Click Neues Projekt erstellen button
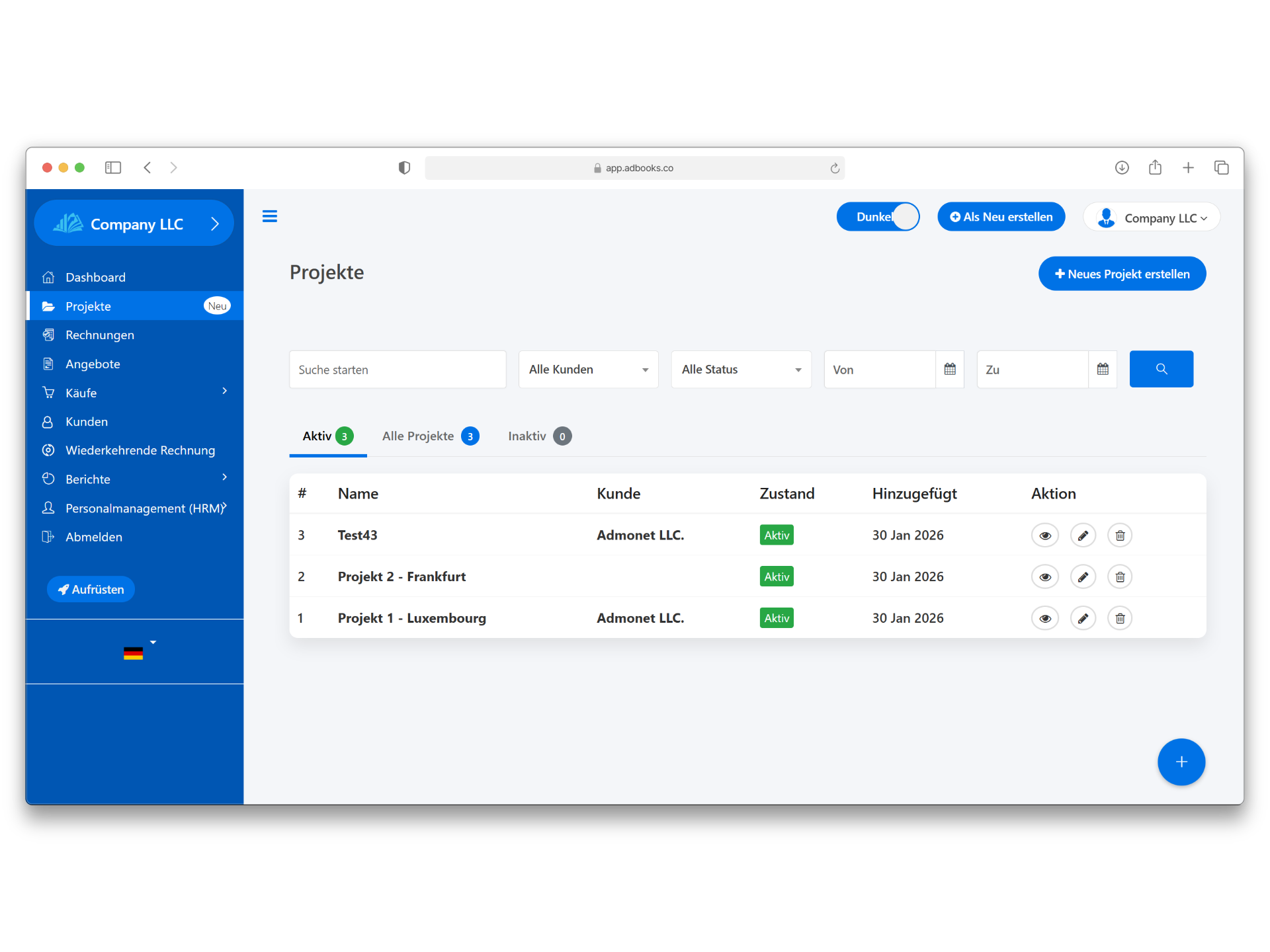This screenshot has height=952, width=1270. (x=1122, y=274)
